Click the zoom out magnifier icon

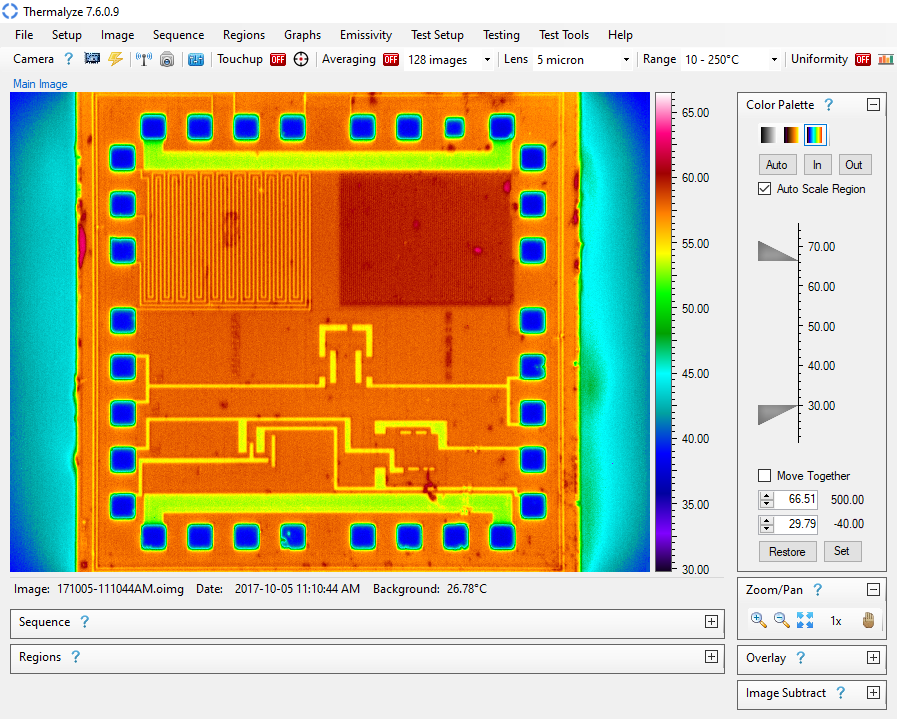[782, 620]
